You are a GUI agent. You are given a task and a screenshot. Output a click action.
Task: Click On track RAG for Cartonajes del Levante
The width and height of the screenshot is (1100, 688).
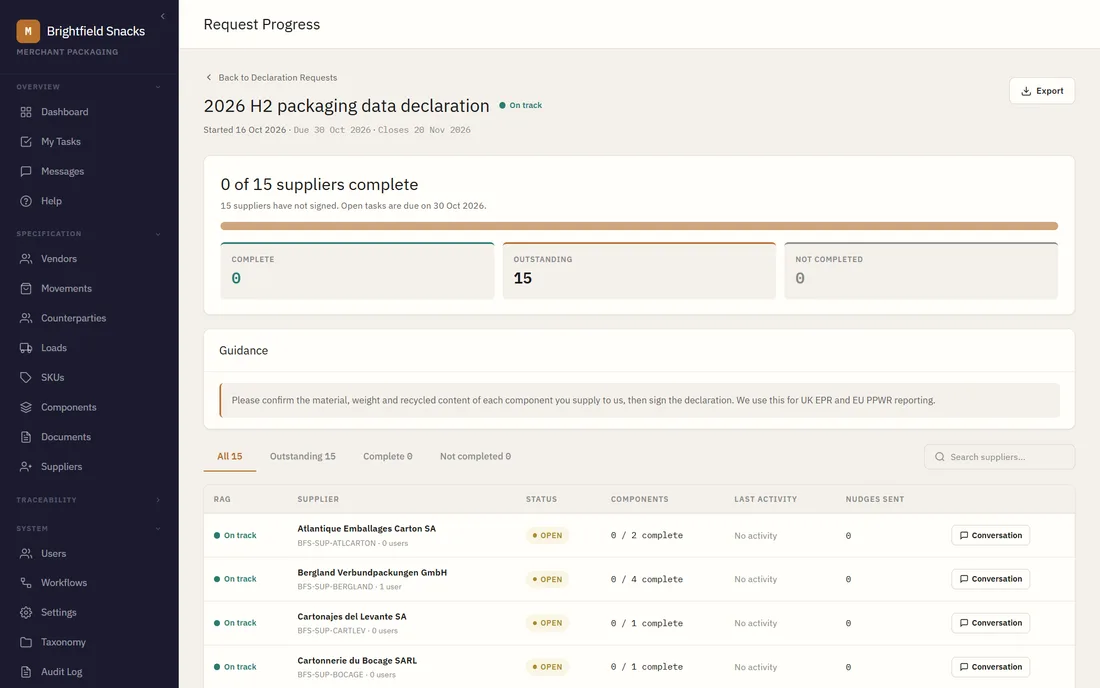tap(235, 623)
